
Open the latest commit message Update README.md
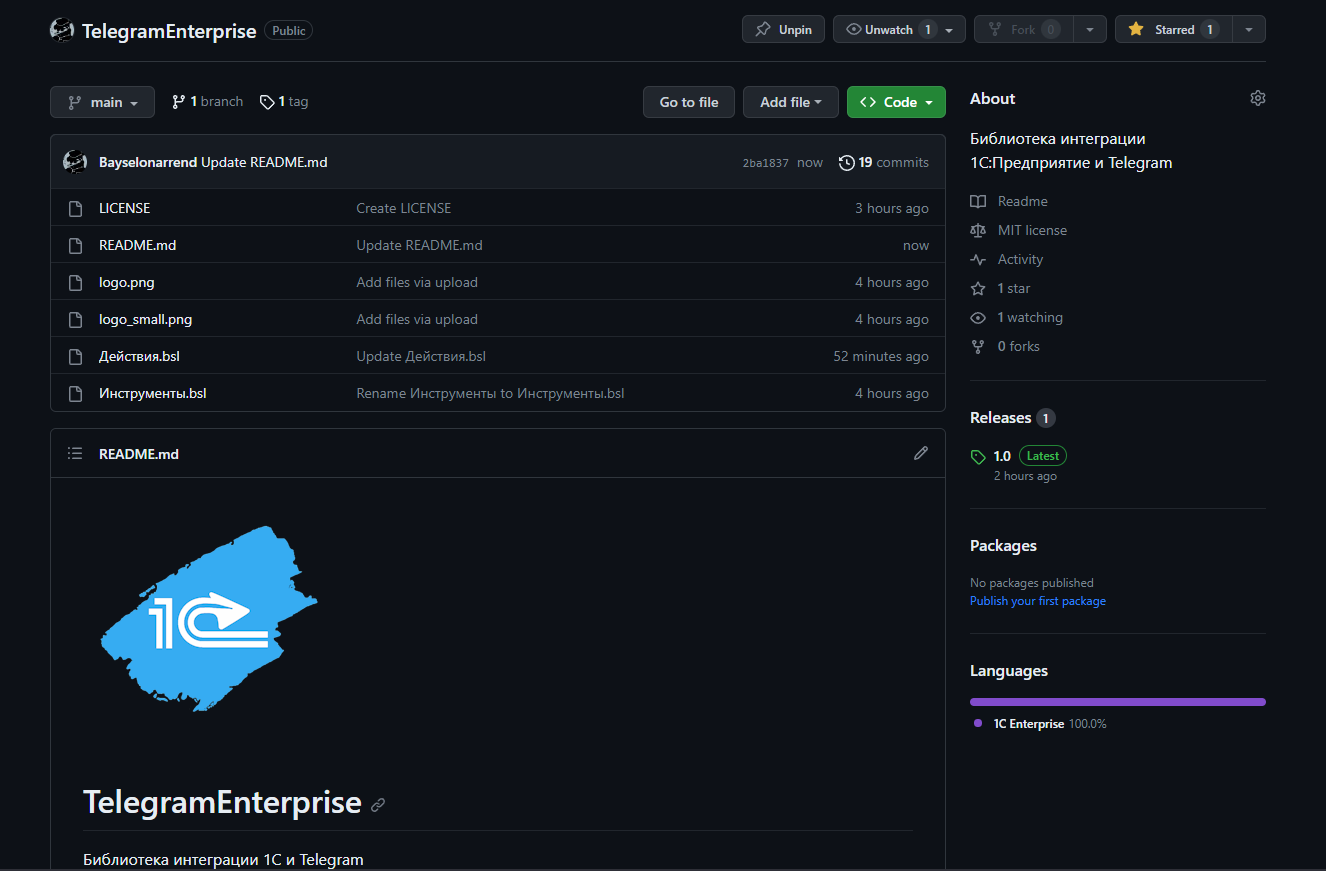tap(264, 162)
